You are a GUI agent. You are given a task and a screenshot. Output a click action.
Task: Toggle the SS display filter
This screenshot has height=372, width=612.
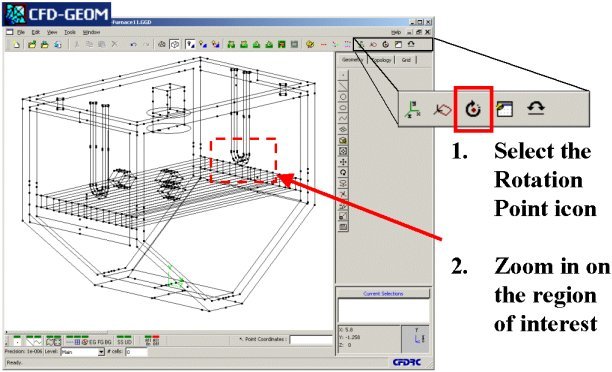pos(120,342)
